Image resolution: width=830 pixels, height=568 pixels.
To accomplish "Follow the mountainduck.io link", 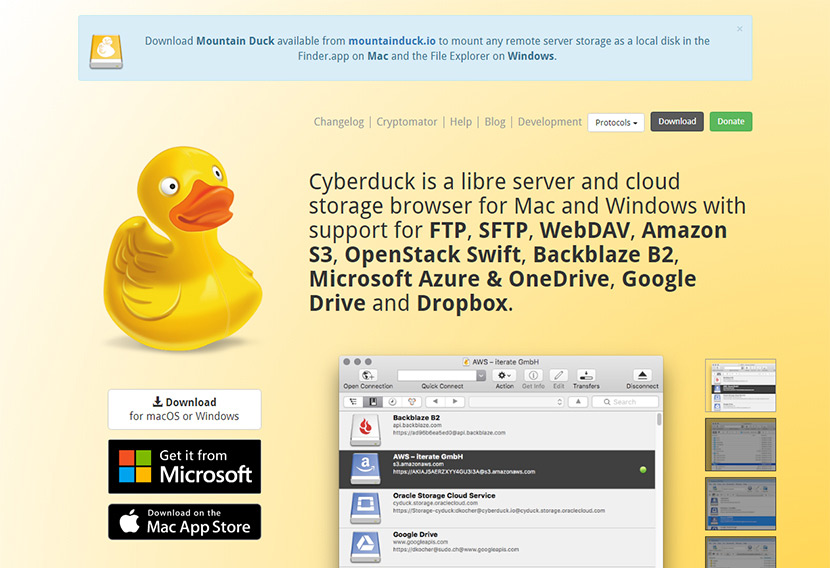I will (392, 41).
